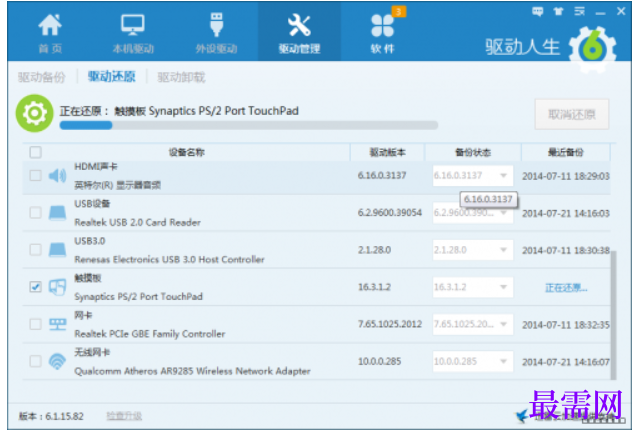This screenshot has height=436, width=641.
Task: Click Qualcomm Atheros AR9285 Wireless Network Adapter text
Action: (192, 371)
